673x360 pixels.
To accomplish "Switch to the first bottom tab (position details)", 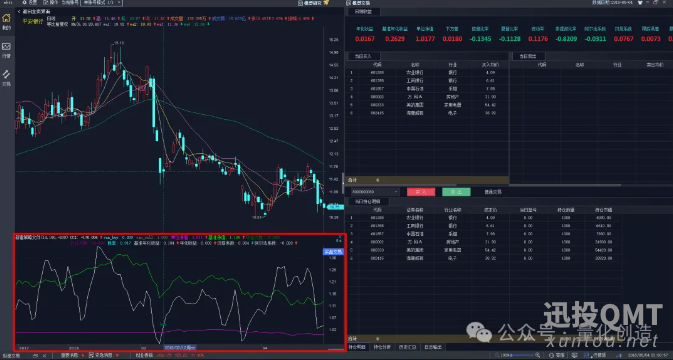I will pos(357,347).
